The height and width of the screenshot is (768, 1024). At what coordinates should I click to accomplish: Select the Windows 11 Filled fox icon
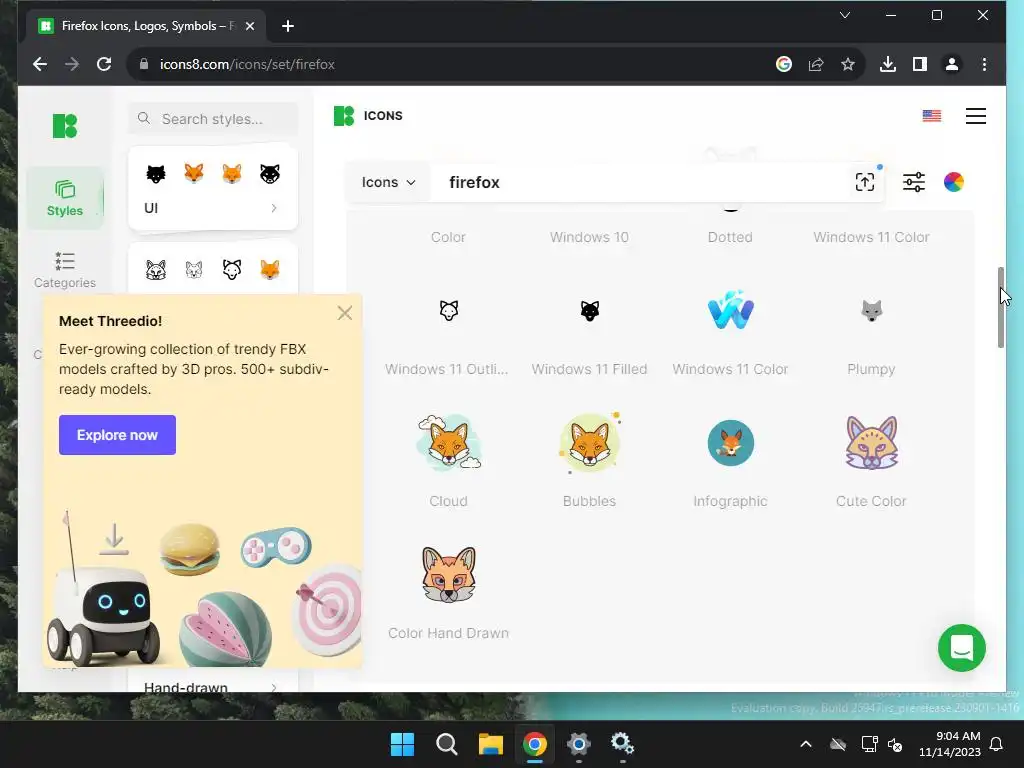(x=590, y=310)
